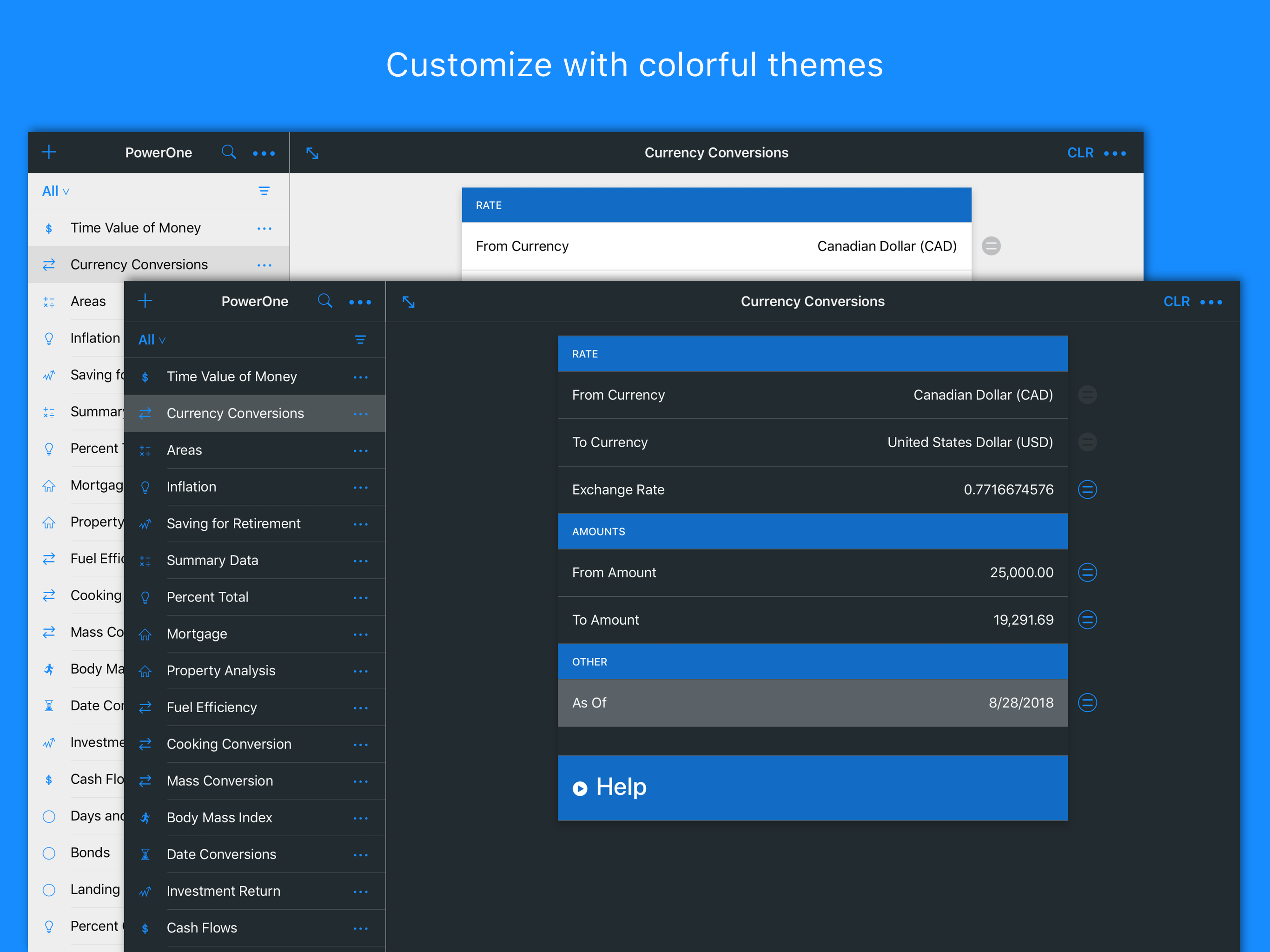This screenshot has height=952, width=1270.
Task: Open options dots for Cash Flows row
Action: 361,928
